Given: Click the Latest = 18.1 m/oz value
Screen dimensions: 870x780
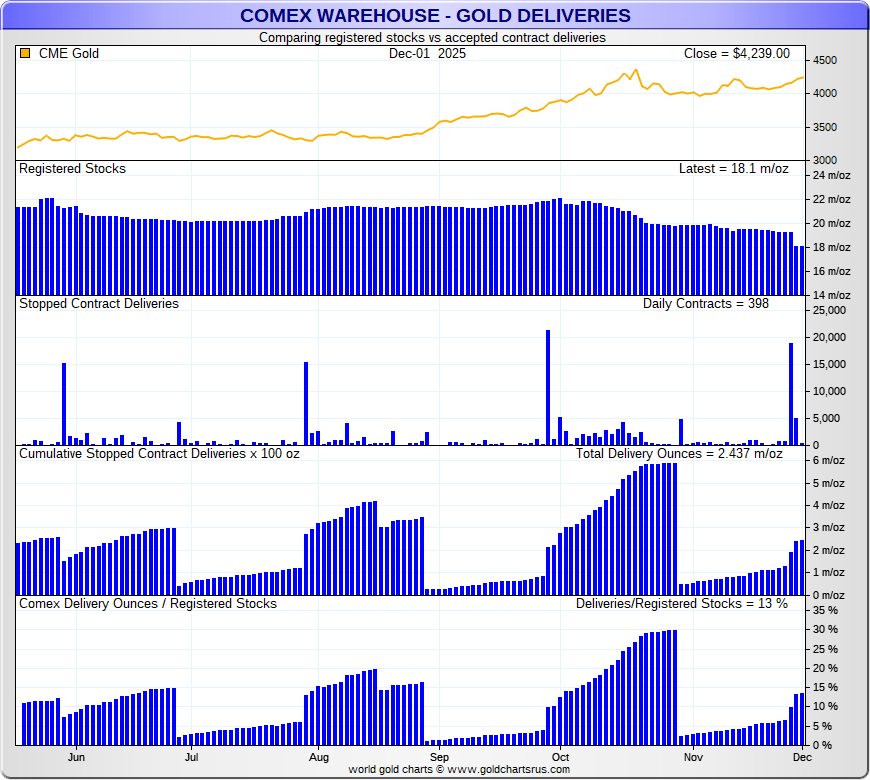Looking at the screenshot, I should [733, 169].
